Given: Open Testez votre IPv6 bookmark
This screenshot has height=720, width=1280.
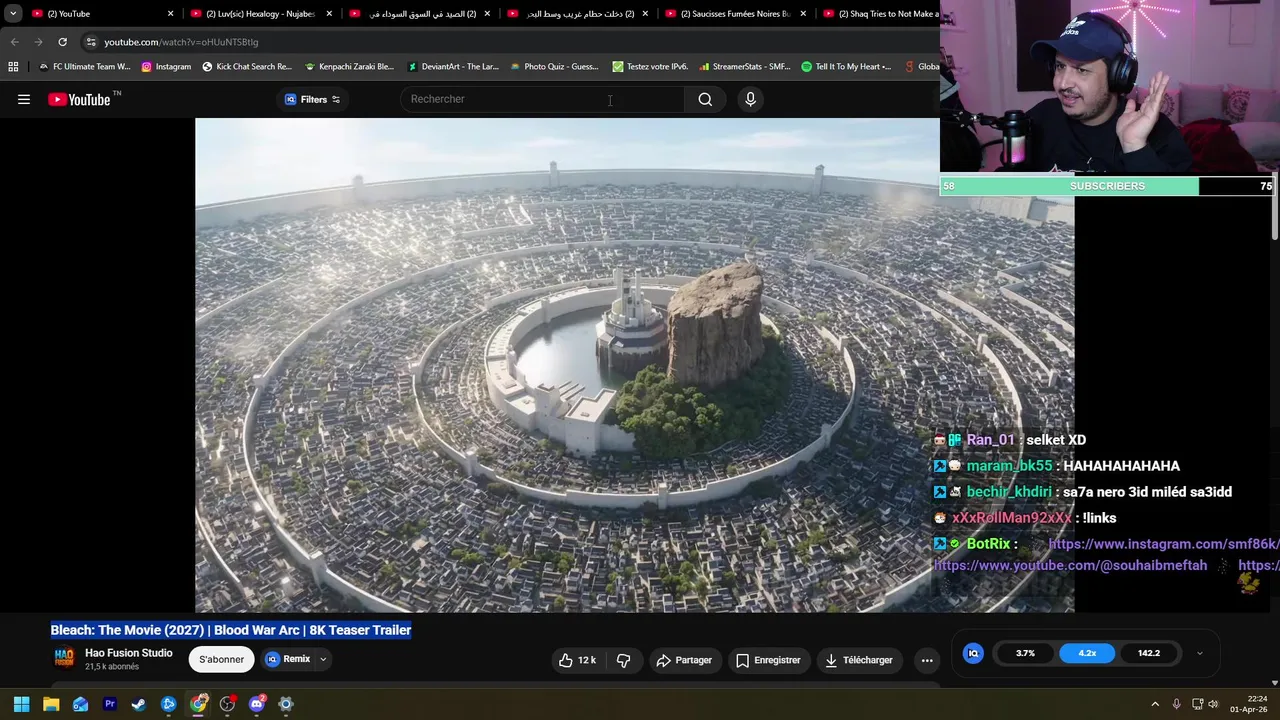Looking at the screenshot, I should (x=650, y=67).
